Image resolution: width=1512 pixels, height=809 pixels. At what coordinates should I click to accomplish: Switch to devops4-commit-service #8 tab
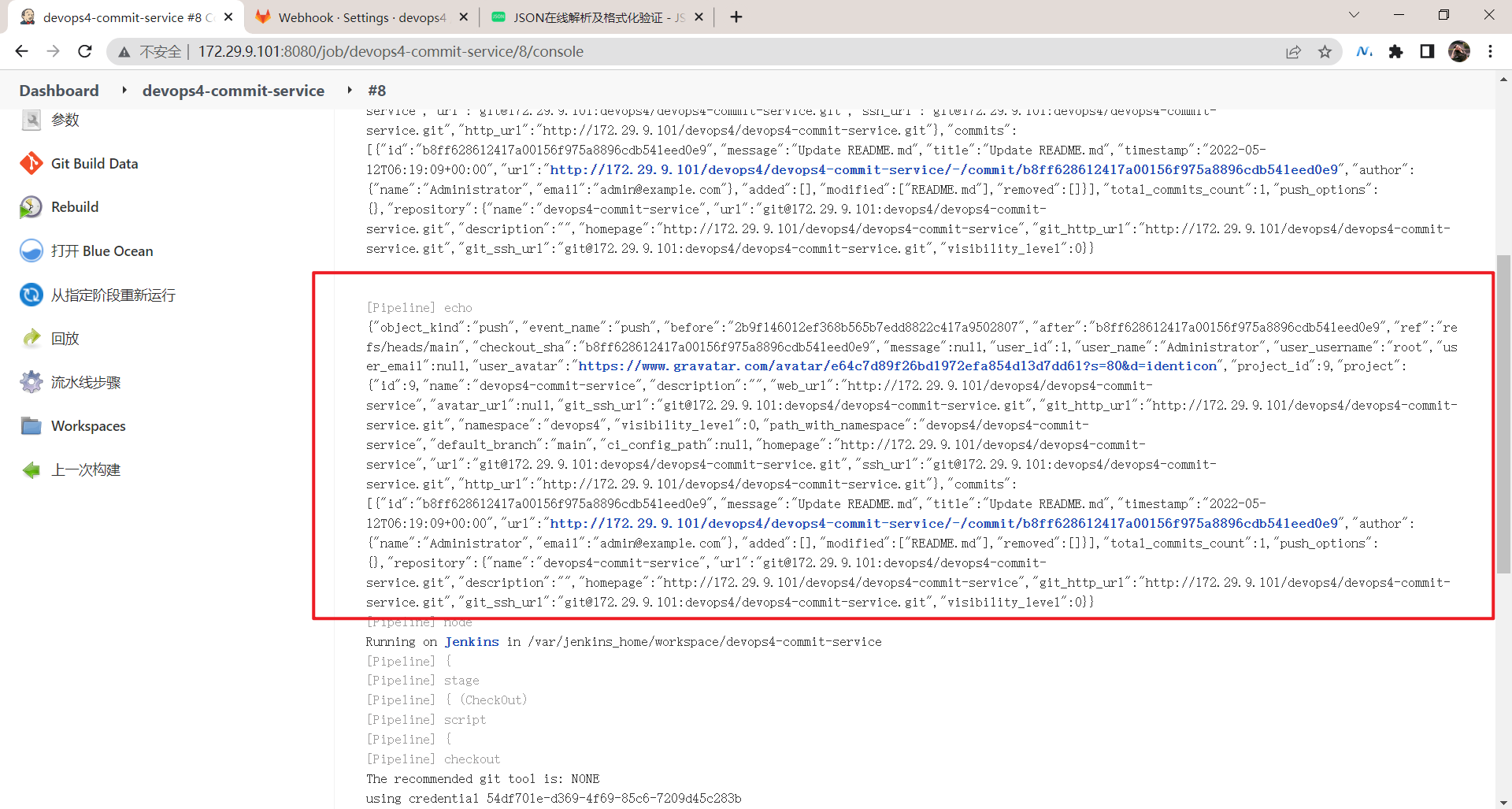click(126, 17)
